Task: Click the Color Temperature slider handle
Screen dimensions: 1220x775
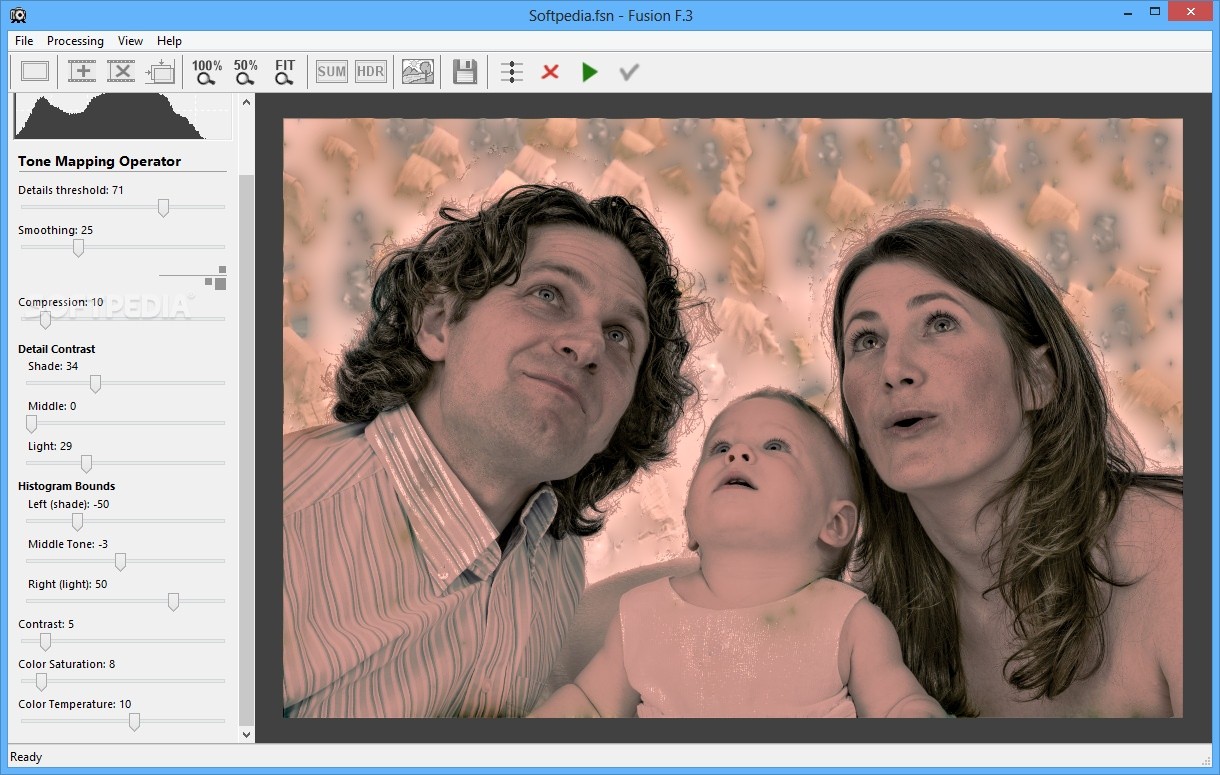Action: (134, 721)
